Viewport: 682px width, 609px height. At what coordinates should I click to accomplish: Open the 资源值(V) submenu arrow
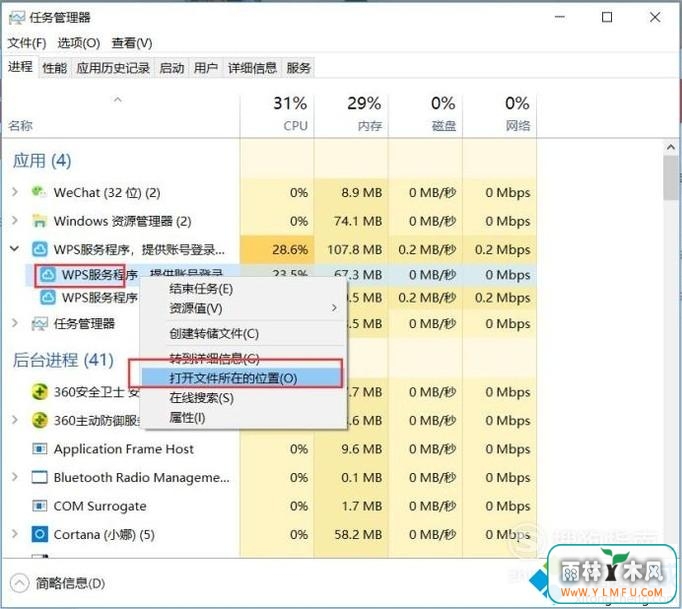334,308
